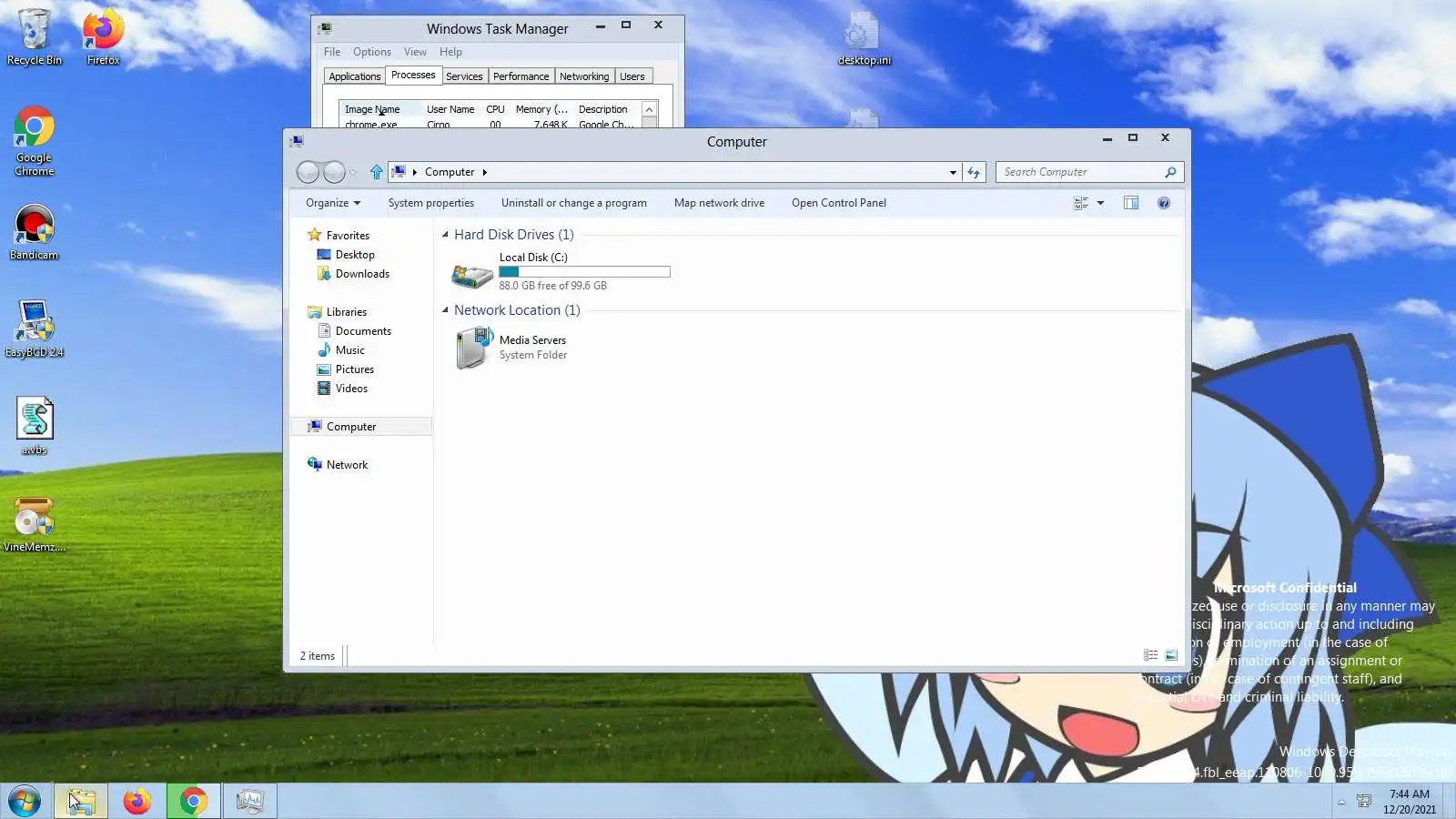Select the EasyBCD 2.4 desktop icon

[x=35, y=329]
